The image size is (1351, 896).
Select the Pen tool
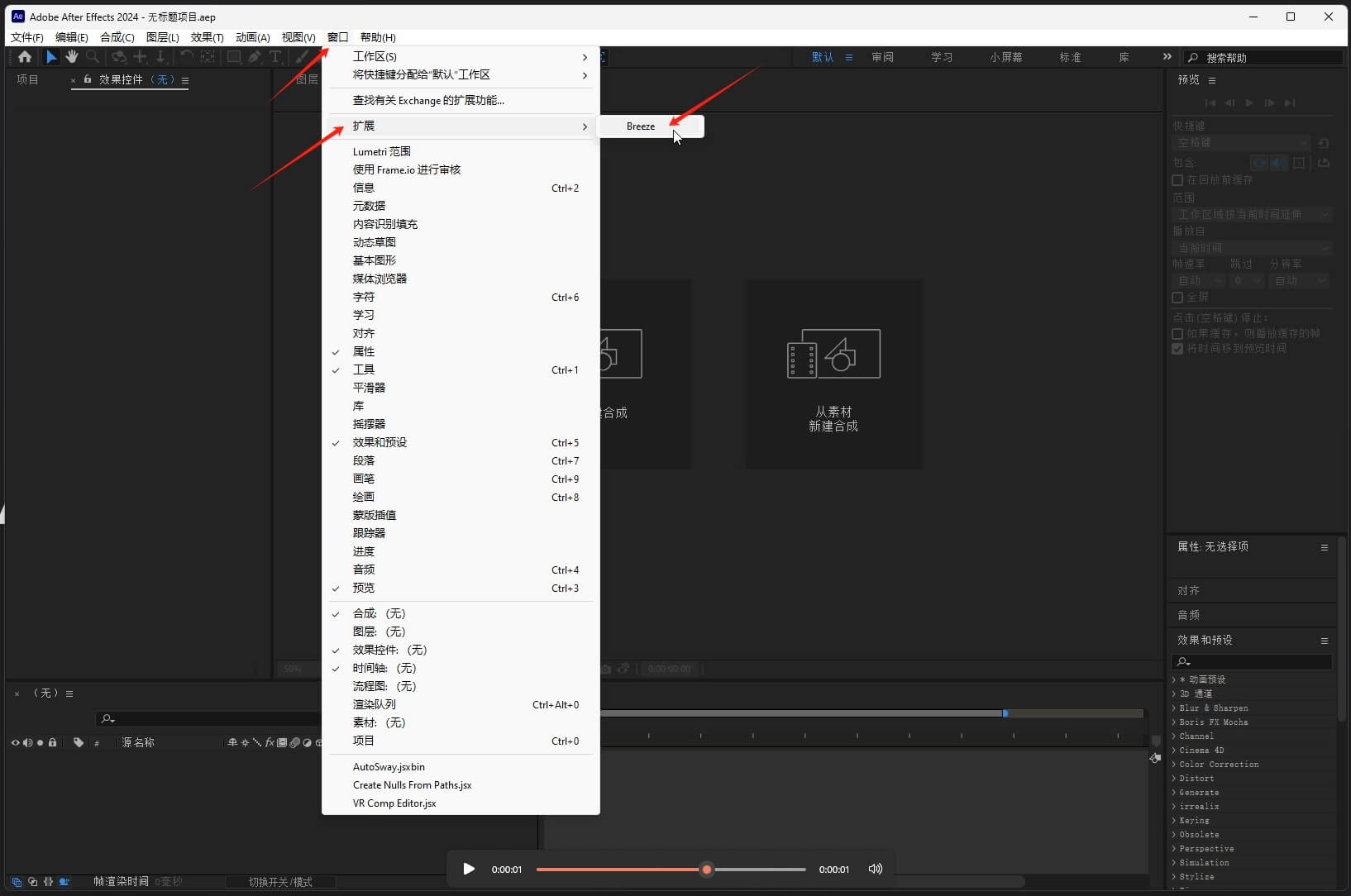click(255, 57)
